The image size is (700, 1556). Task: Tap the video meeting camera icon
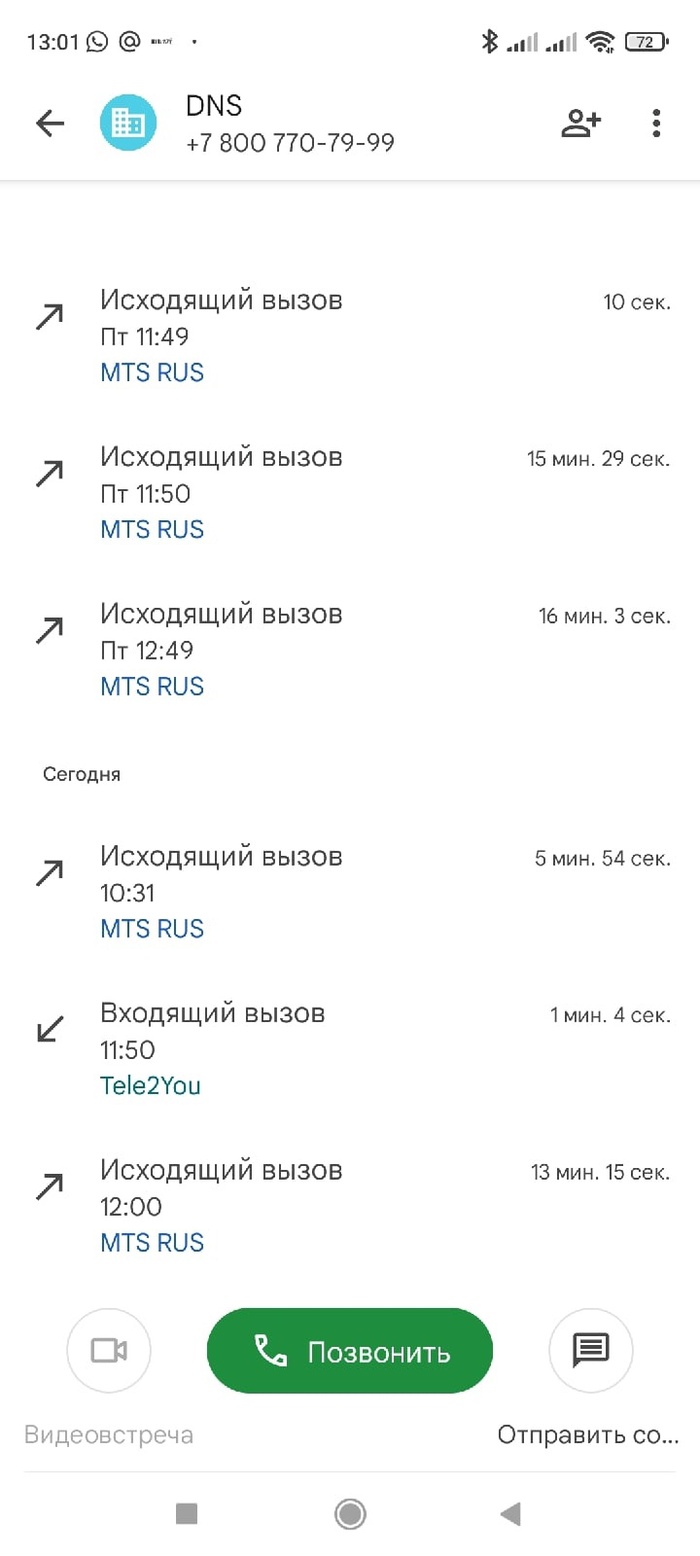coord(108,1351)
